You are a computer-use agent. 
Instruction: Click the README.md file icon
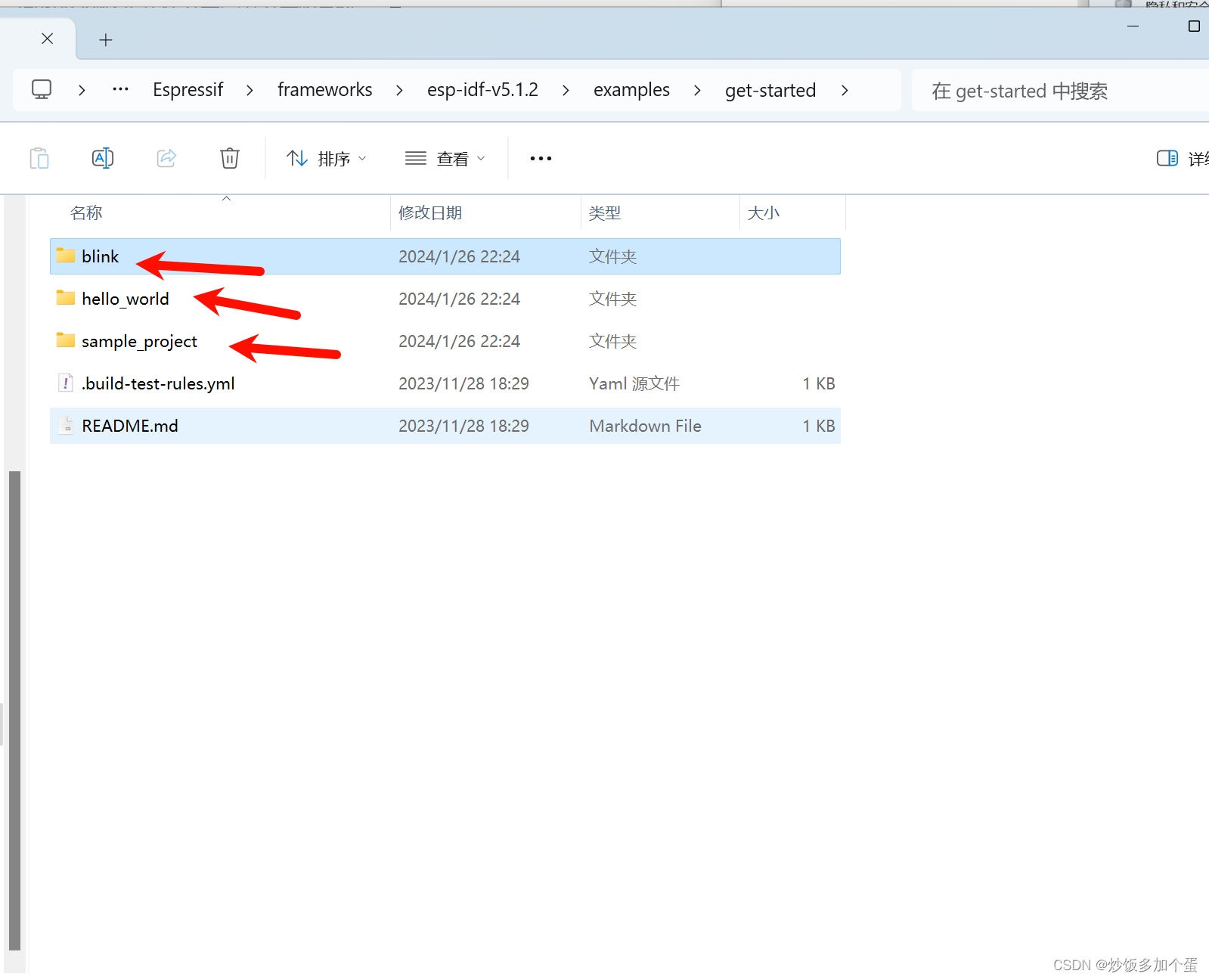point(66,426)
